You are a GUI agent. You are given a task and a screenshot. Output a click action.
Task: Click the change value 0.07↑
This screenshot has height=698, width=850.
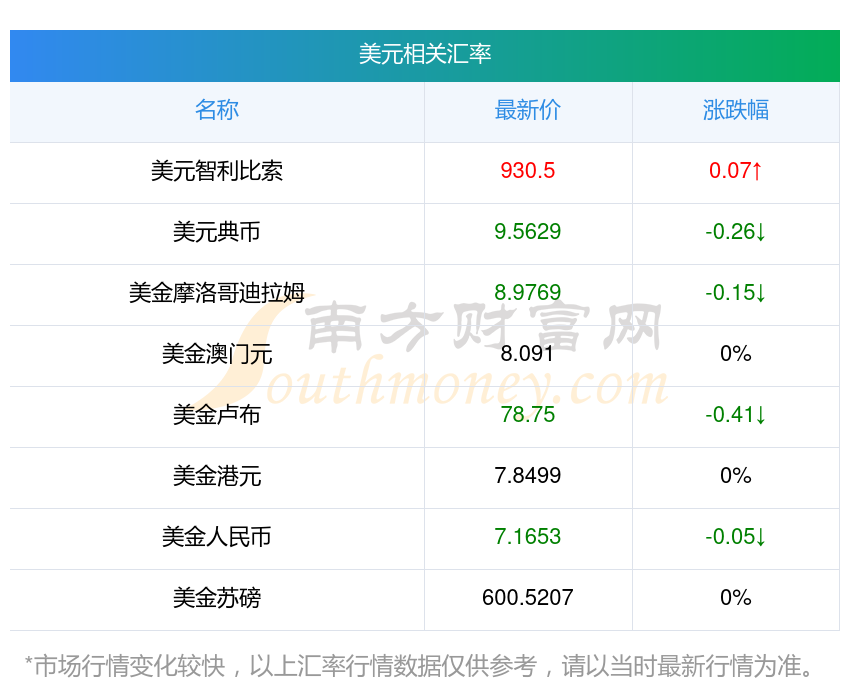(x=736, y=171)
